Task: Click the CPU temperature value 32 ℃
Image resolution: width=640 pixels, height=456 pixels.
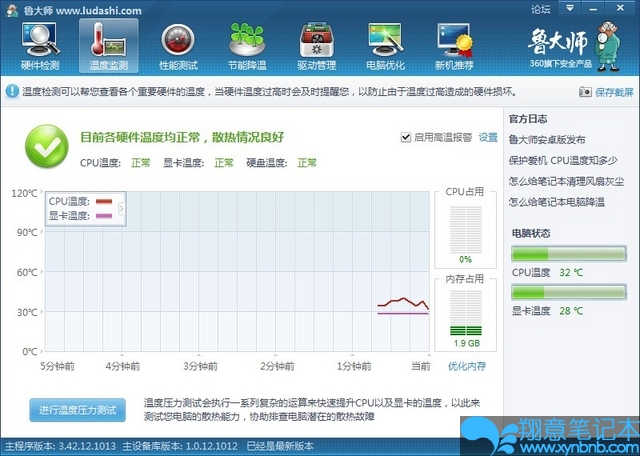Action: coord(571,272)
